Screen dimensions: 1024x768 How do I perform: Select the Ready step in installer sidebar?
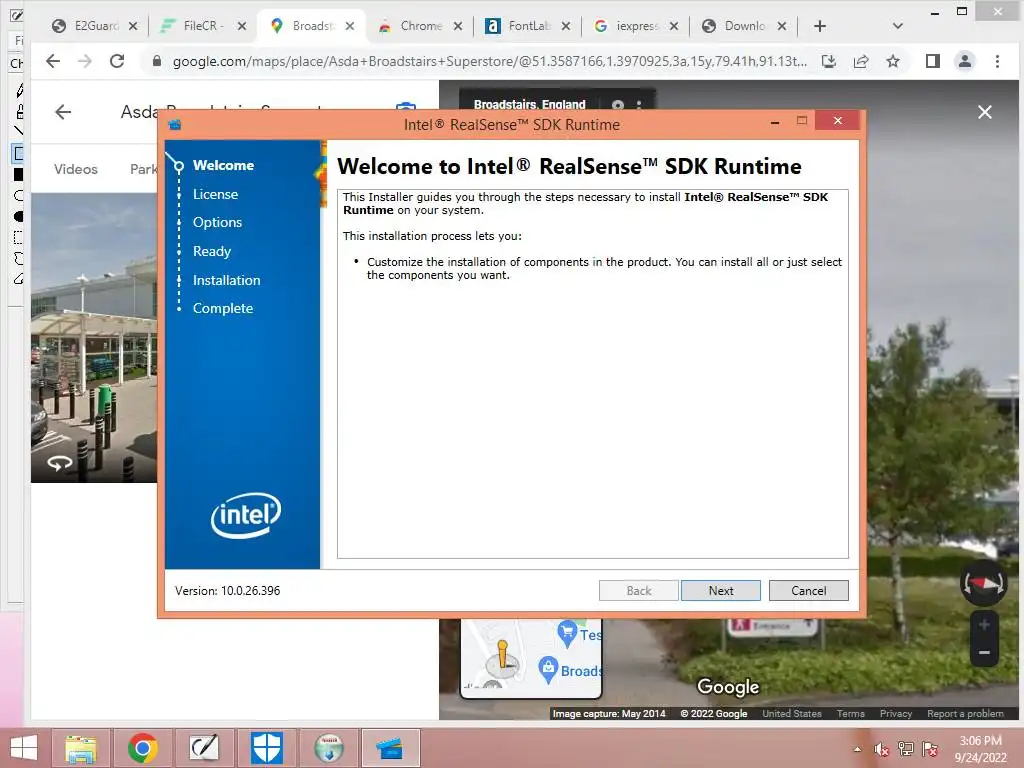pos(212,251)
